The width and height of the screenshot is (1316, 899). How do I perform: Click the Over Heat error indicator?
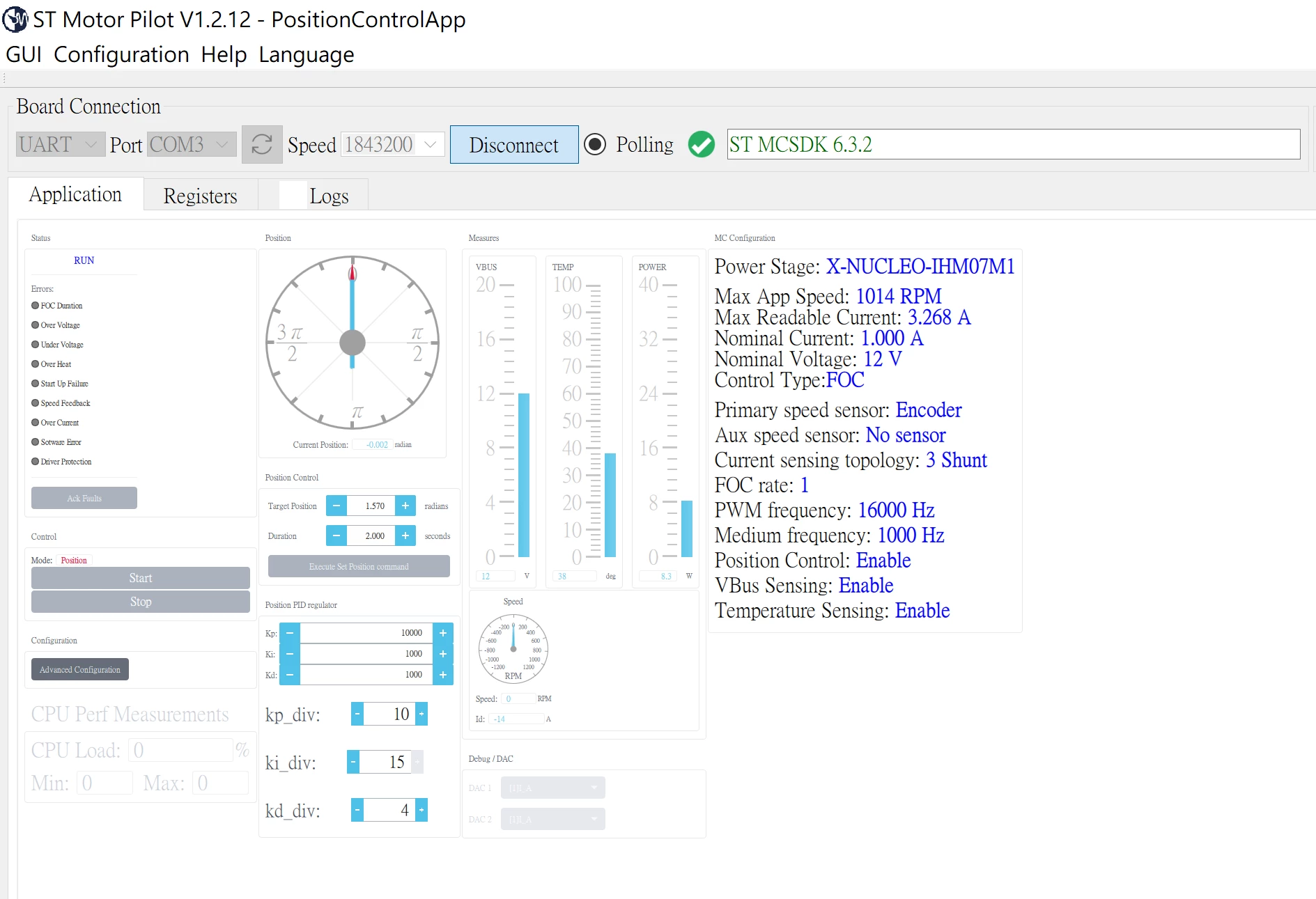coord(36,364)
